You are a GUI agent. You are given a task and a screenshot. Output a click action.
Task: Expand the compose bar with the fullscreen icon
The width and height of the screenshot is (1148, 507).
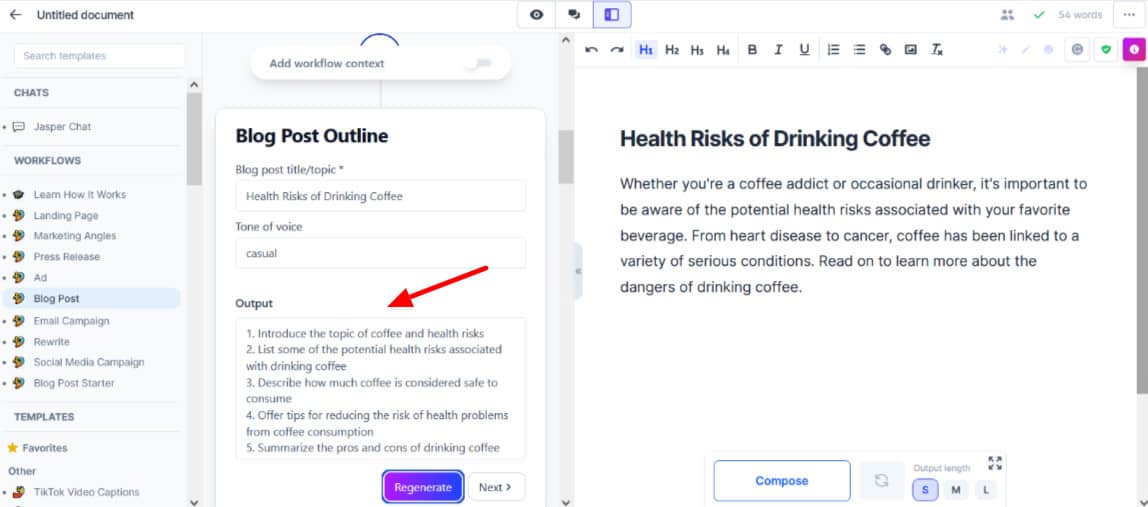coord(995,463)
